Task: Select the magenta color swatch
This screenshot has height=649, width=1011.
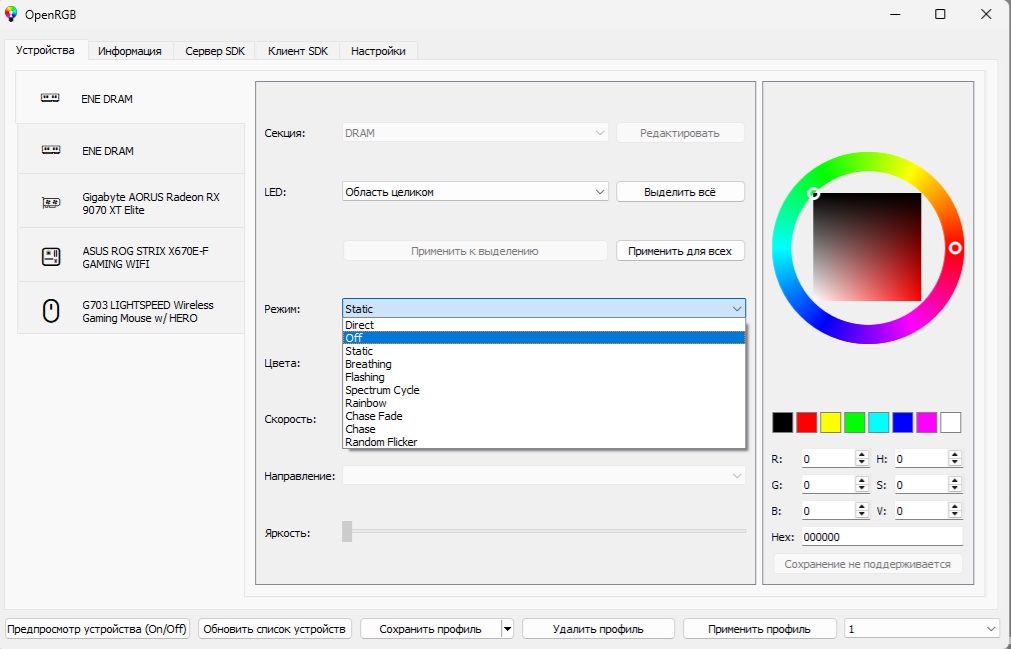Action: (929, 421)
